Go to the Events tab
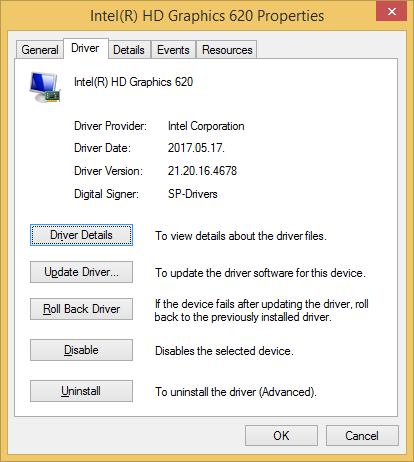This screenshot has width=414, height=462. pos(173,50)
